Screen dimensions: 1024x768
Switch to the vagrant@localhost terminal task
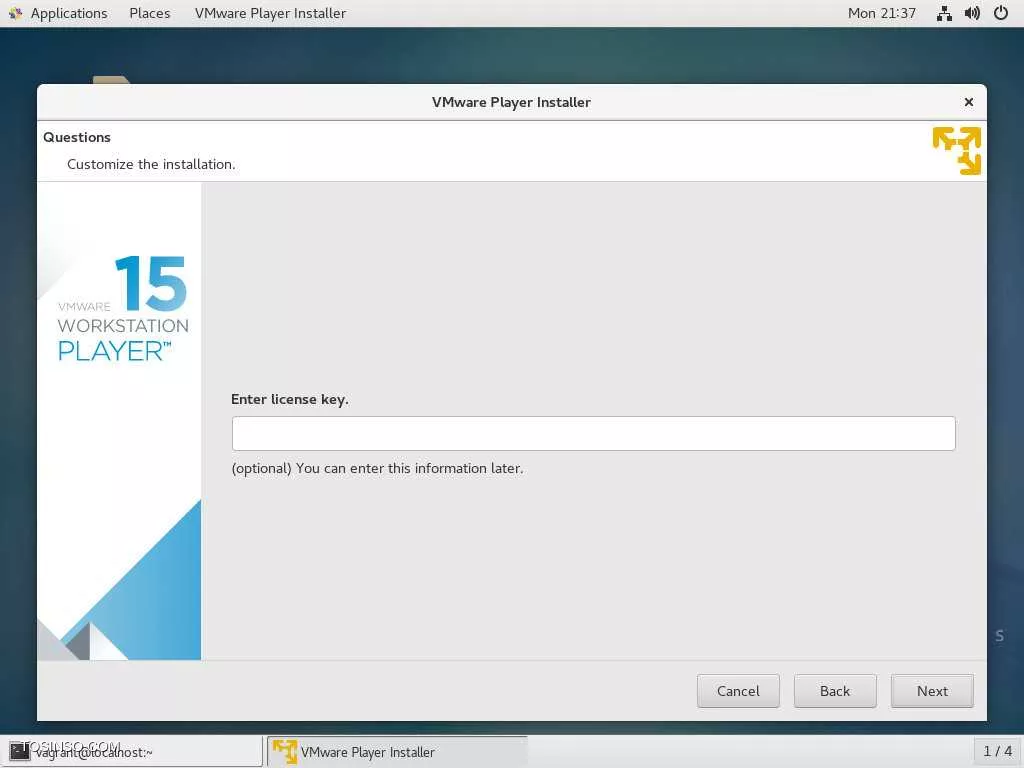tap(132, 752)
